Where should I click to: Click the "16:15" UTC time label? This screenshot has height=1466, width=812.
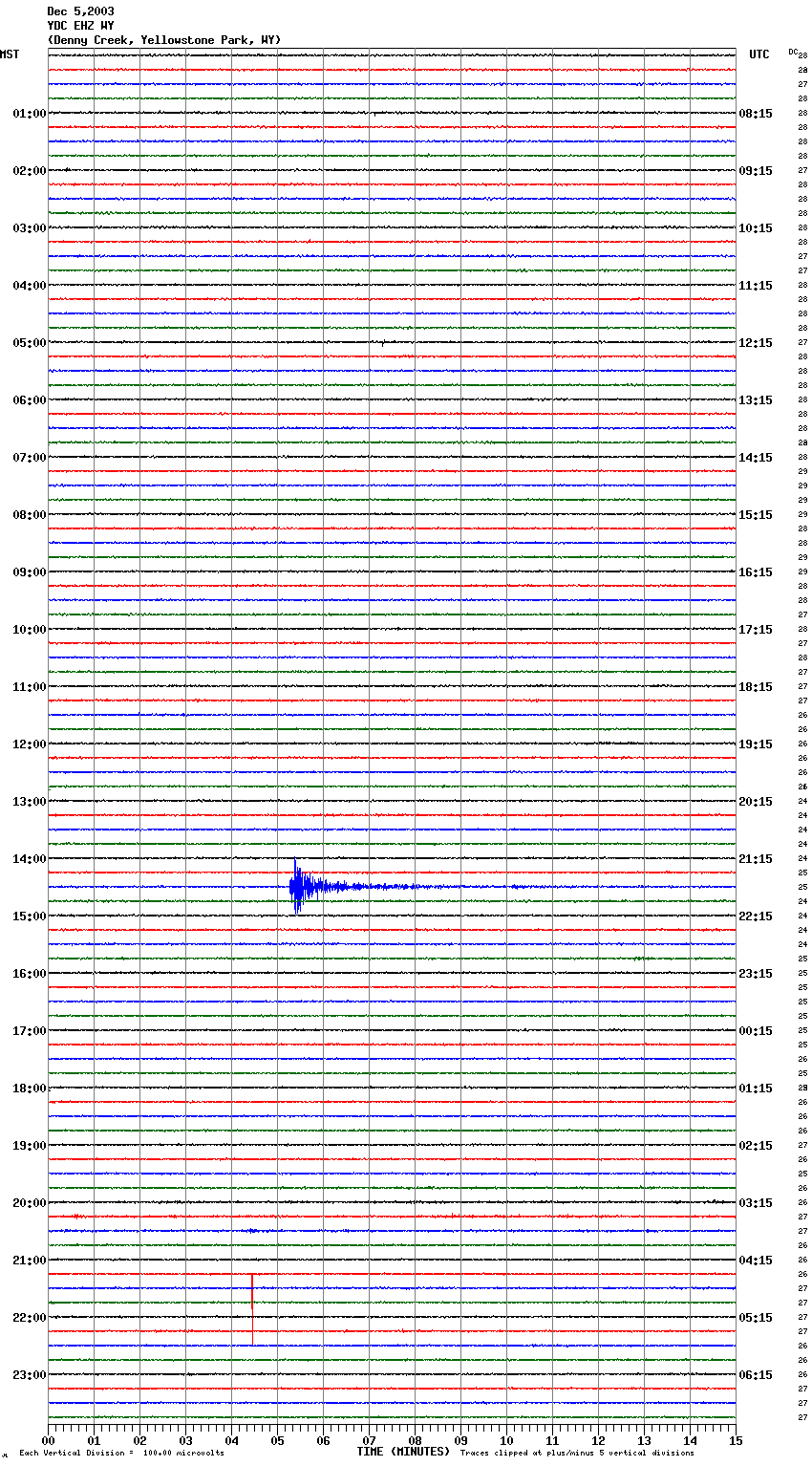(756, 572)
